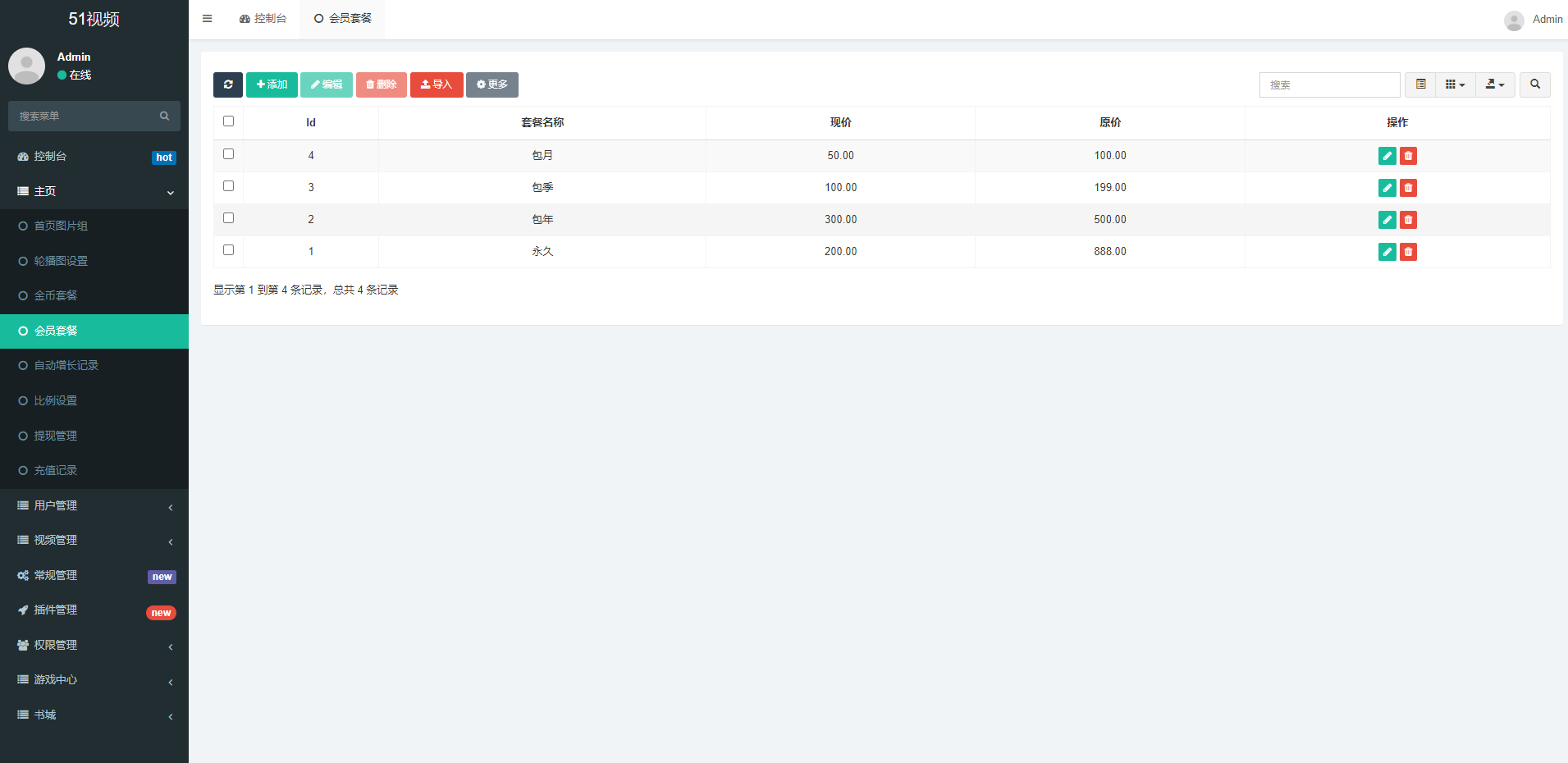Click the table search input field

[x=1329, y=85]
